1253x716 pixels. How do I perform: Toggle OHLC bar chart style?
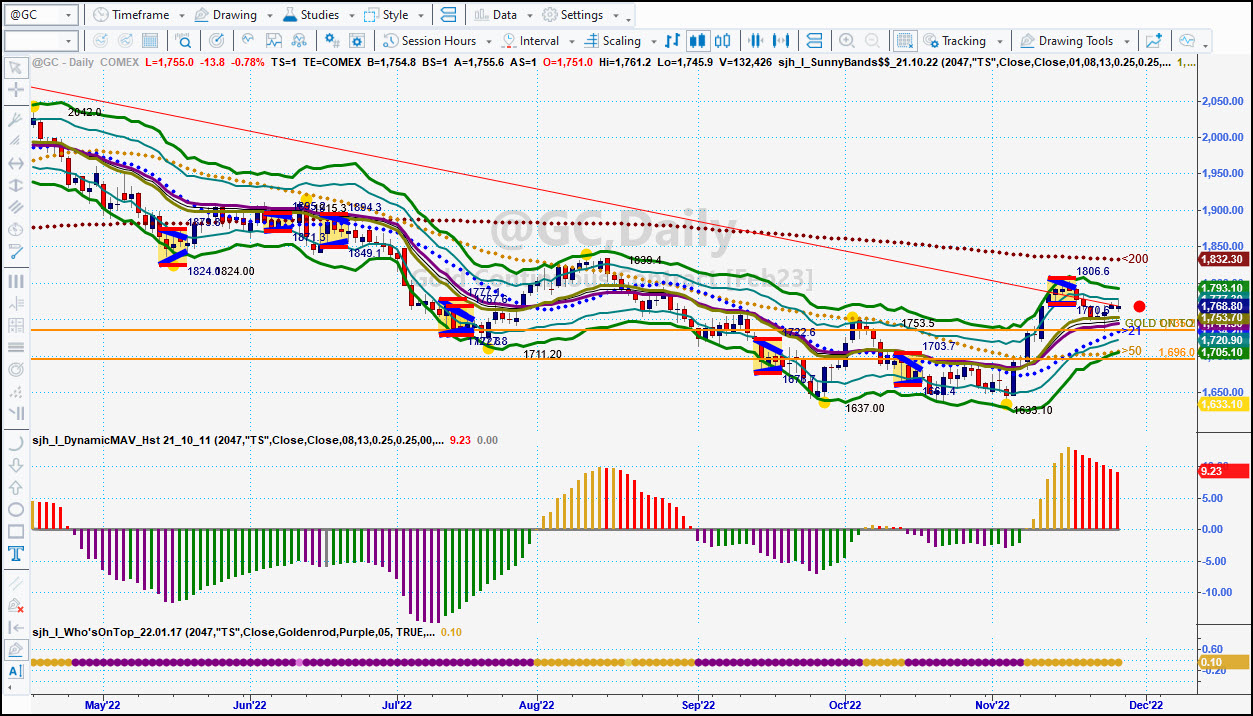tap(673, 41)
